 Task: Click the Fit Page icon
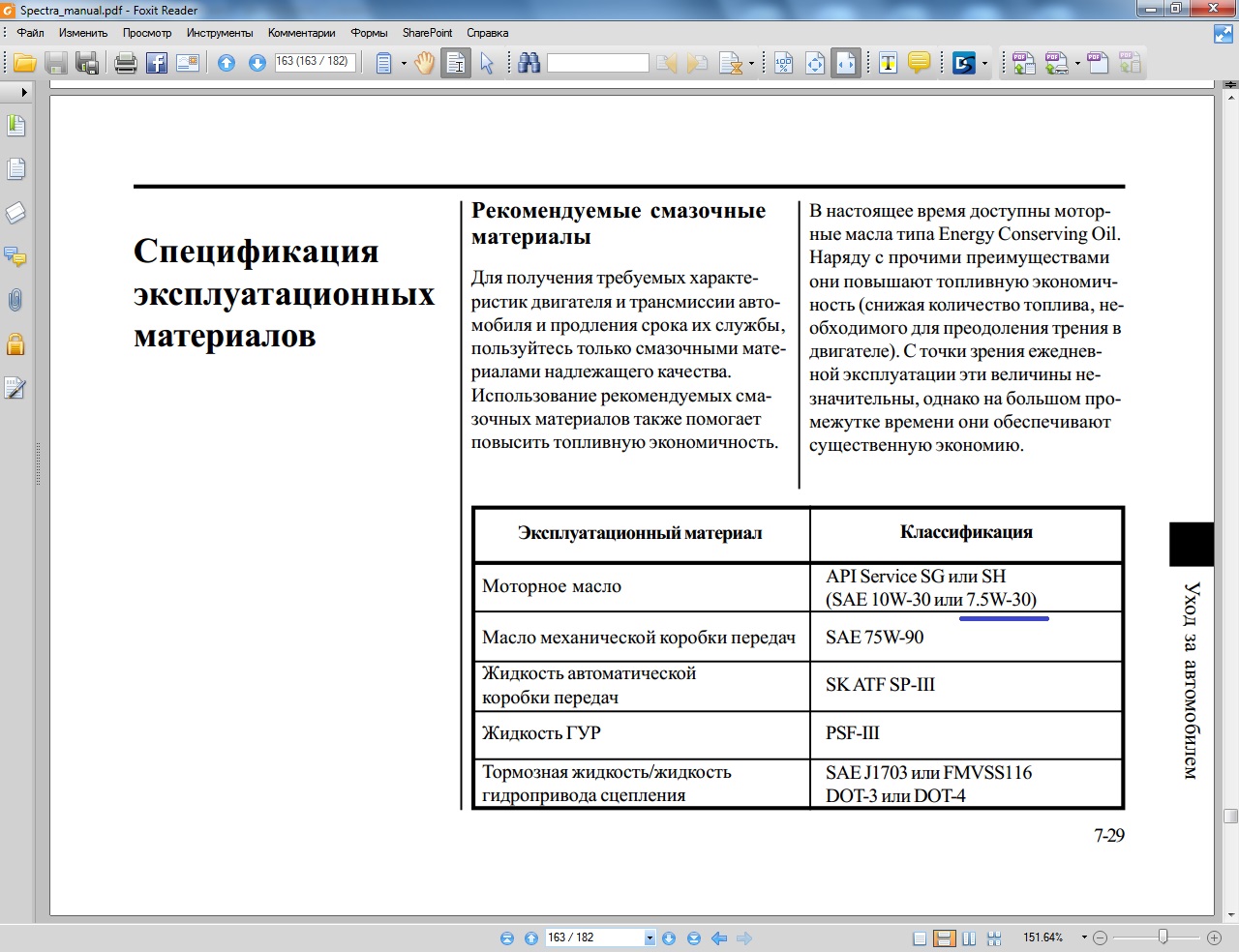coord(815,64)
